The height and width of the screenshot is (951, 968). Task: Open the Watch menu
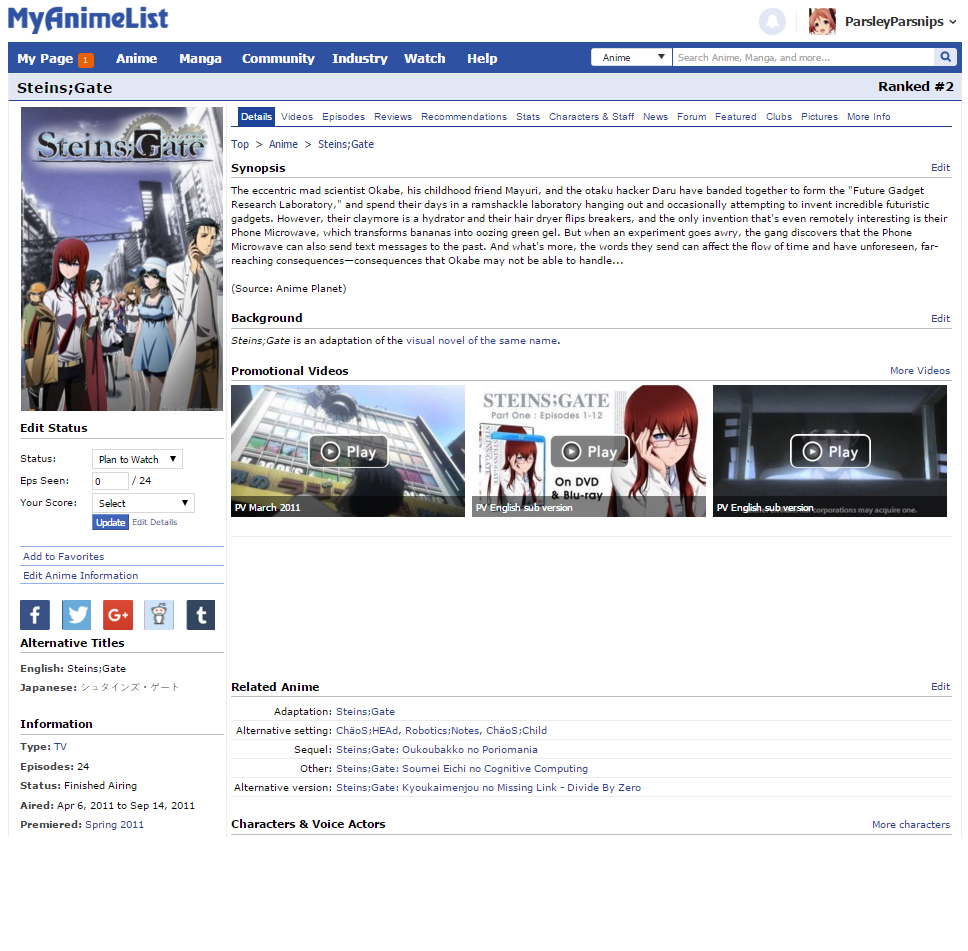point(425,59)
